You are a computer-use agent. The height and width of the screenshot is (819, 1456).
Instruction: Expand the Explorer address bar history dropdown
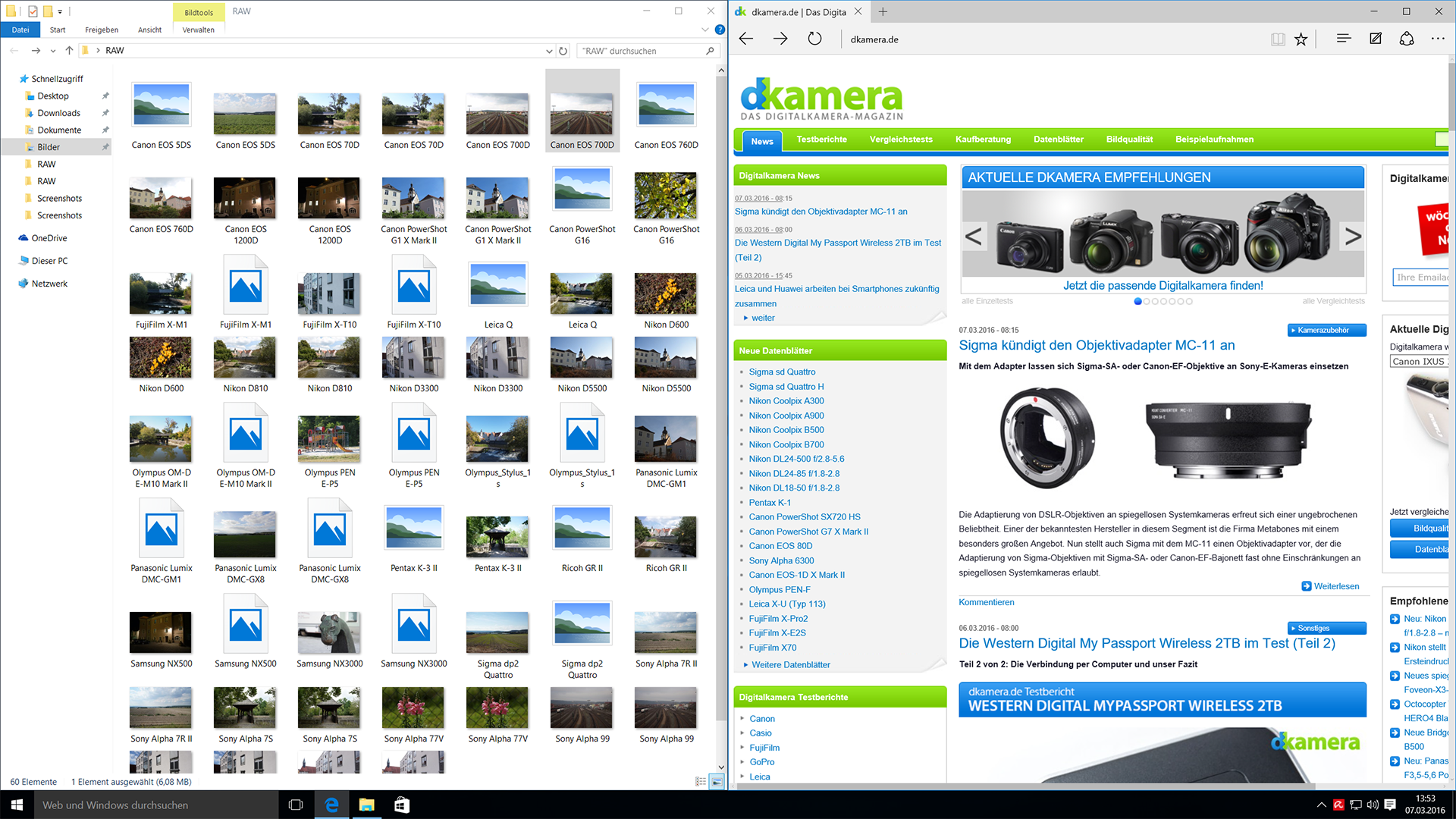tap(549, 51)
